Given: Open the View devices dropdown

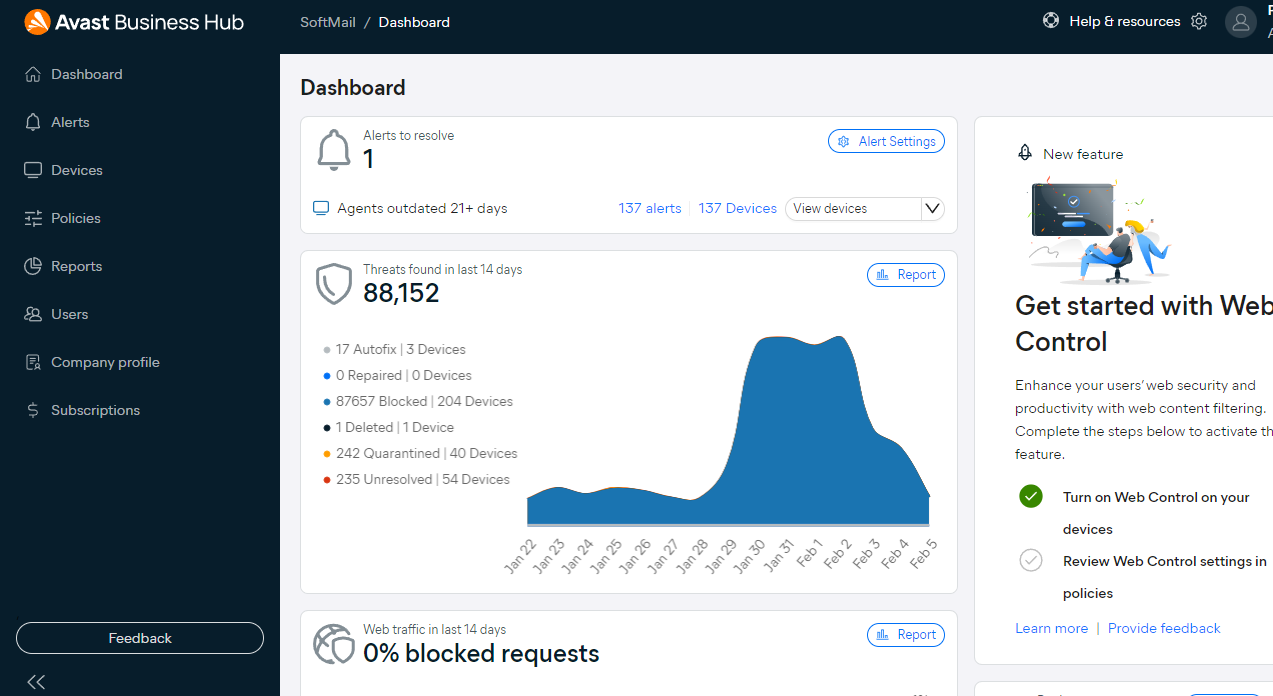Looking at the screenshot, I should point(865,208).
